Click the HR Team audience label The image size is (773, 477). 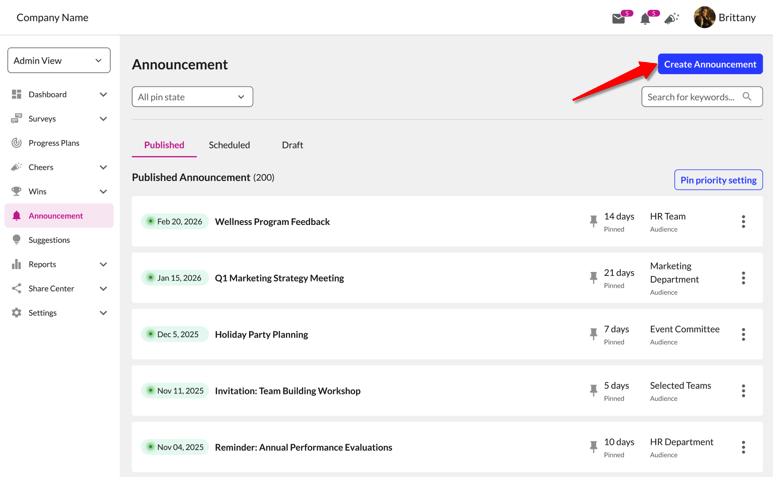click(x=668, y=216)
